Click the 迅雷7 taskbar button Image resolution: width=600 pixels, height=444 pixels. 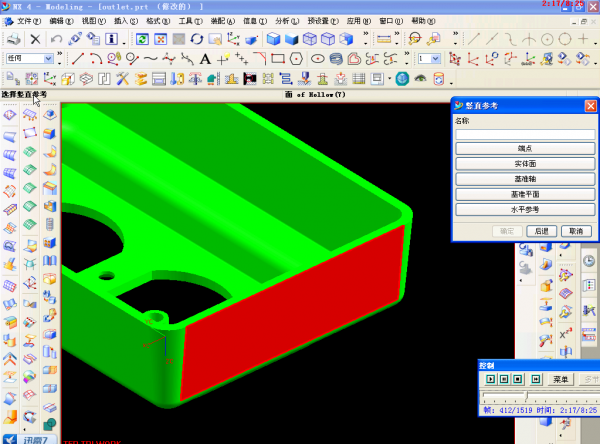coord(30,439)
